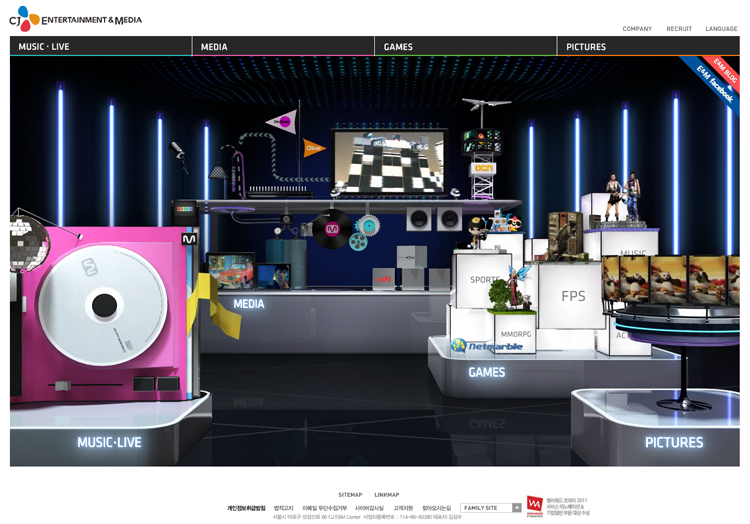
Task: Open the 고객지원 customer support link
Action: pos(403,508)
